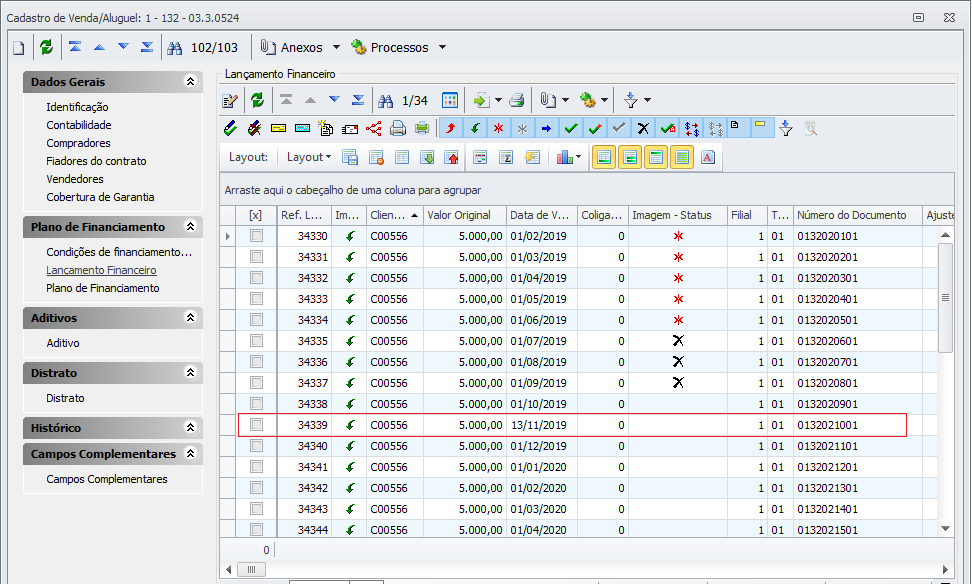Open Condições de financiamento link
The width and height of the screenshot is (972, 584).
pyautogui.click(x=119, y=252)
